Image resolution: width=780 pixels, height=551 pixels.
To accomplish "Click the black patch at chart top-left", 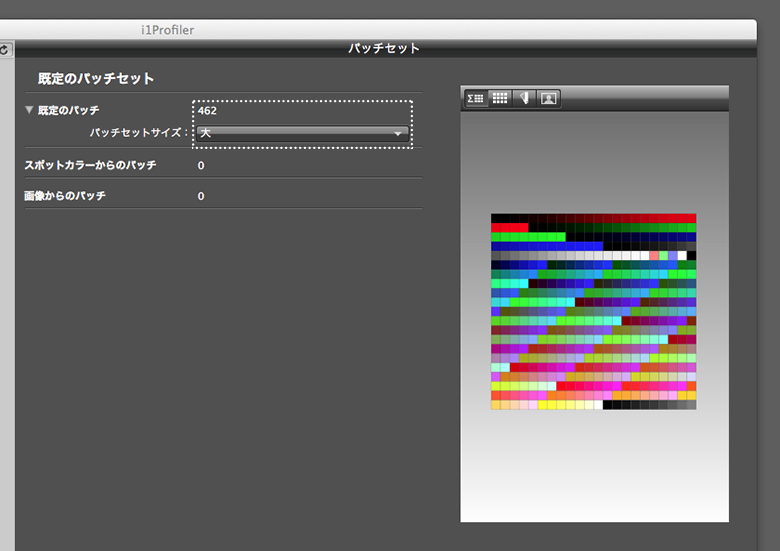I will click(496, 218).
